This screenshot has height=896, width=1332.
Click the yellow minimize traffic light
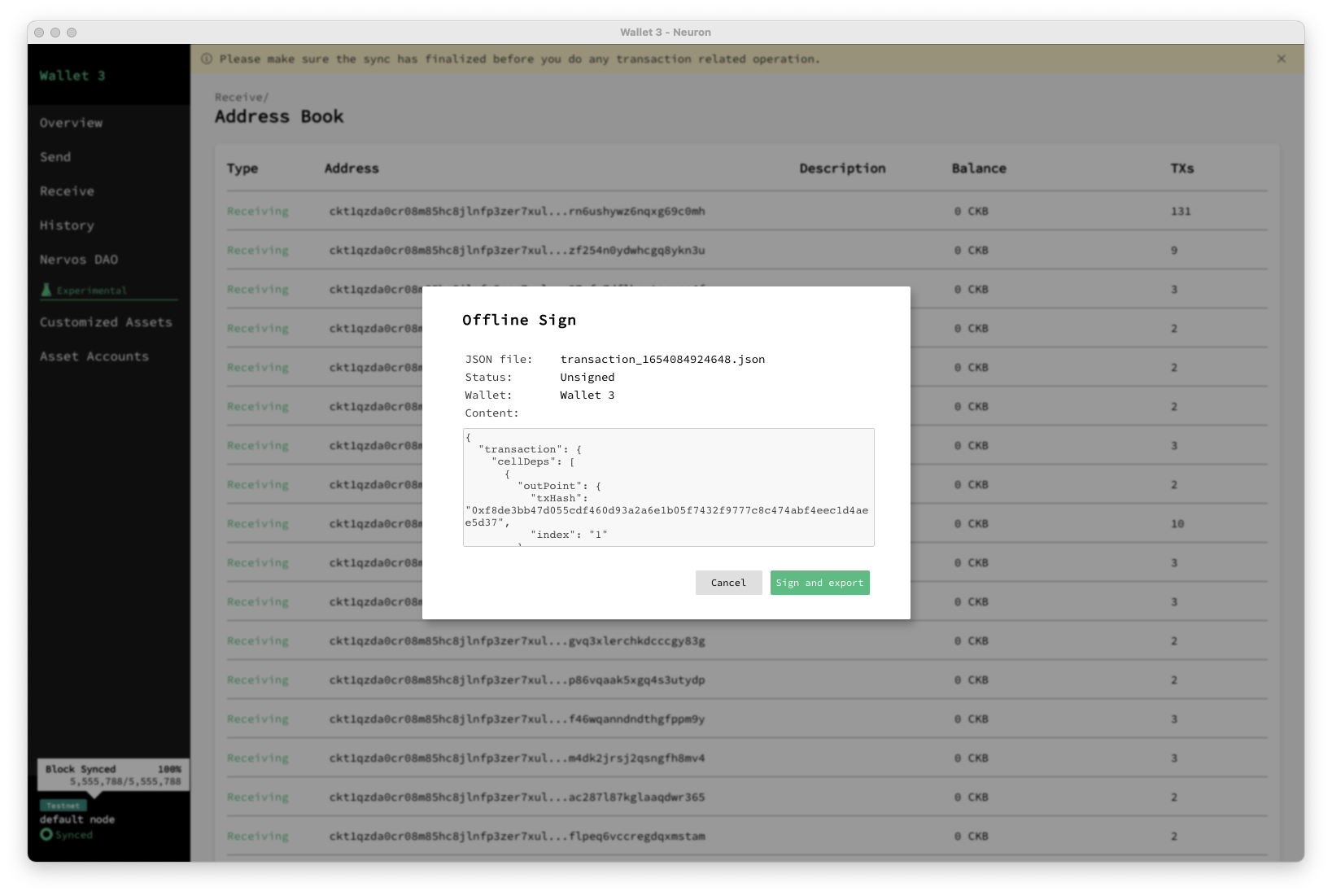(x=55, y=32)
